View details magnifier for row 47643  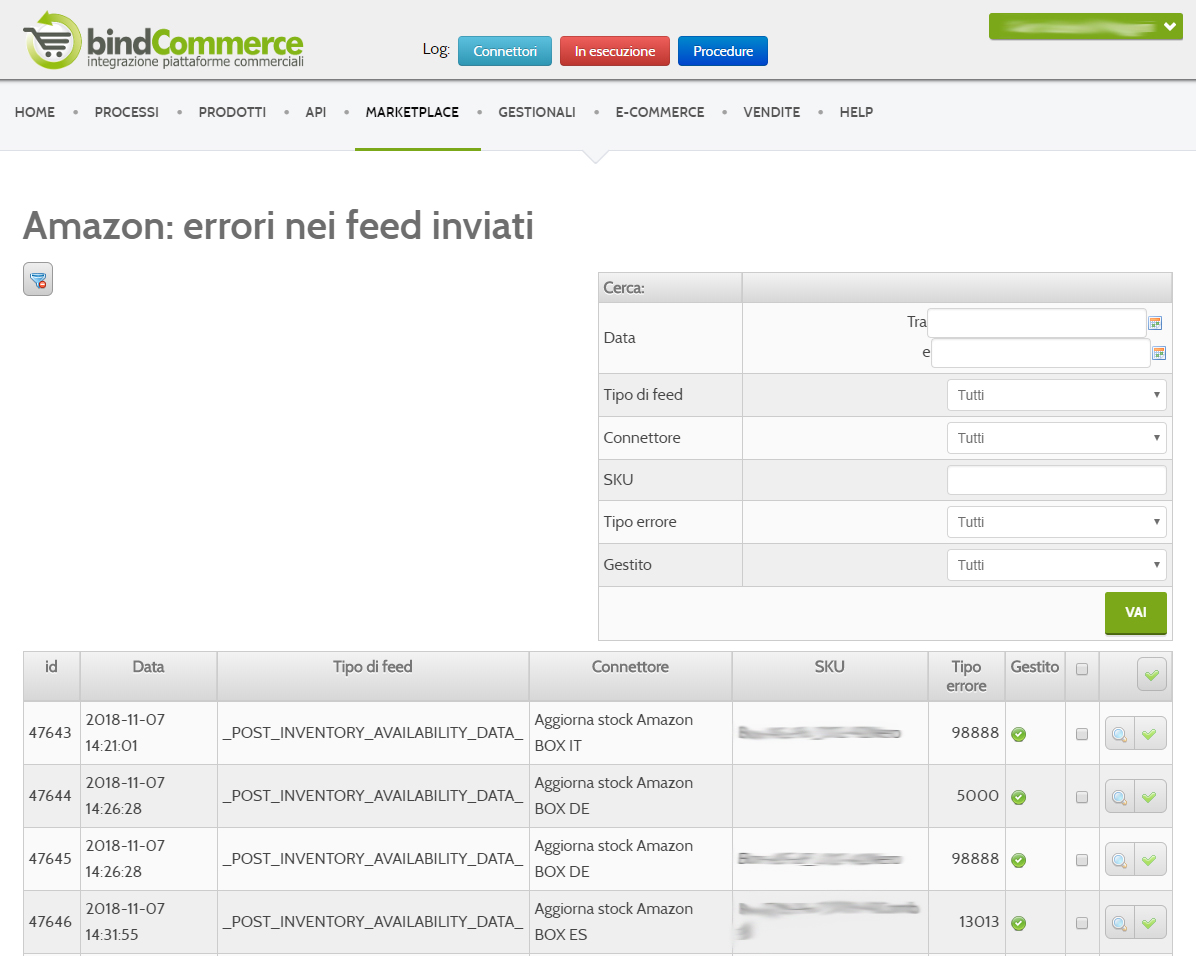[x=1119, y=734]
